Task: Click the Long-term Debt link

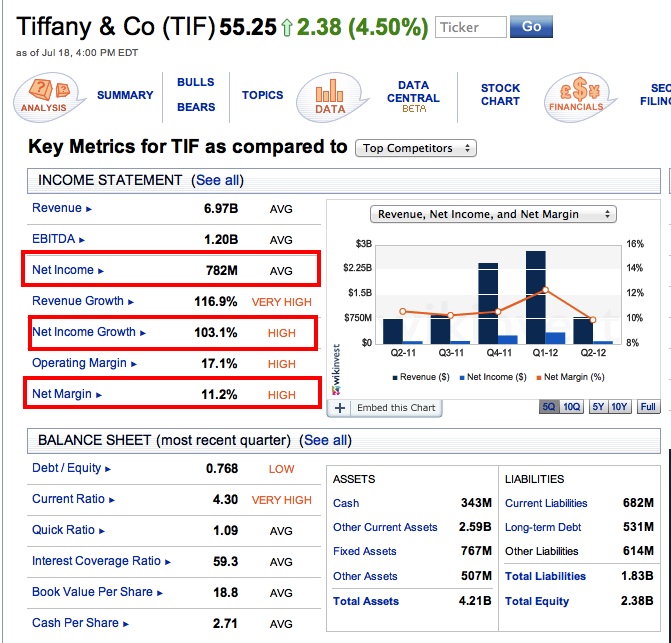Action: 543,527
